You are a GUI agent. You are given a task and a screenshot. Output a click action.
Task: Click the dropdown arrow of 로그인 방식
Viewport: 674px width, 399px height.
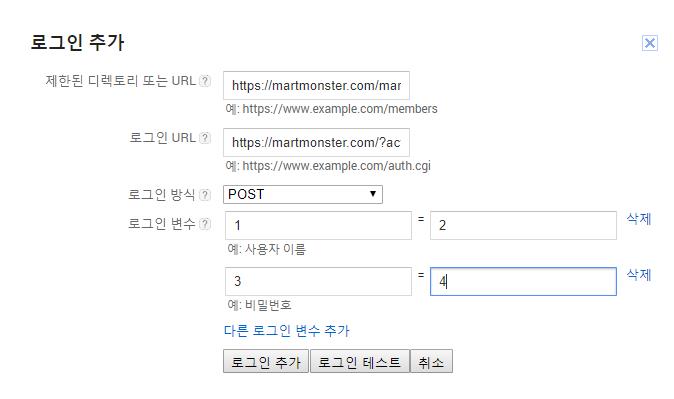tap(373, 194)
